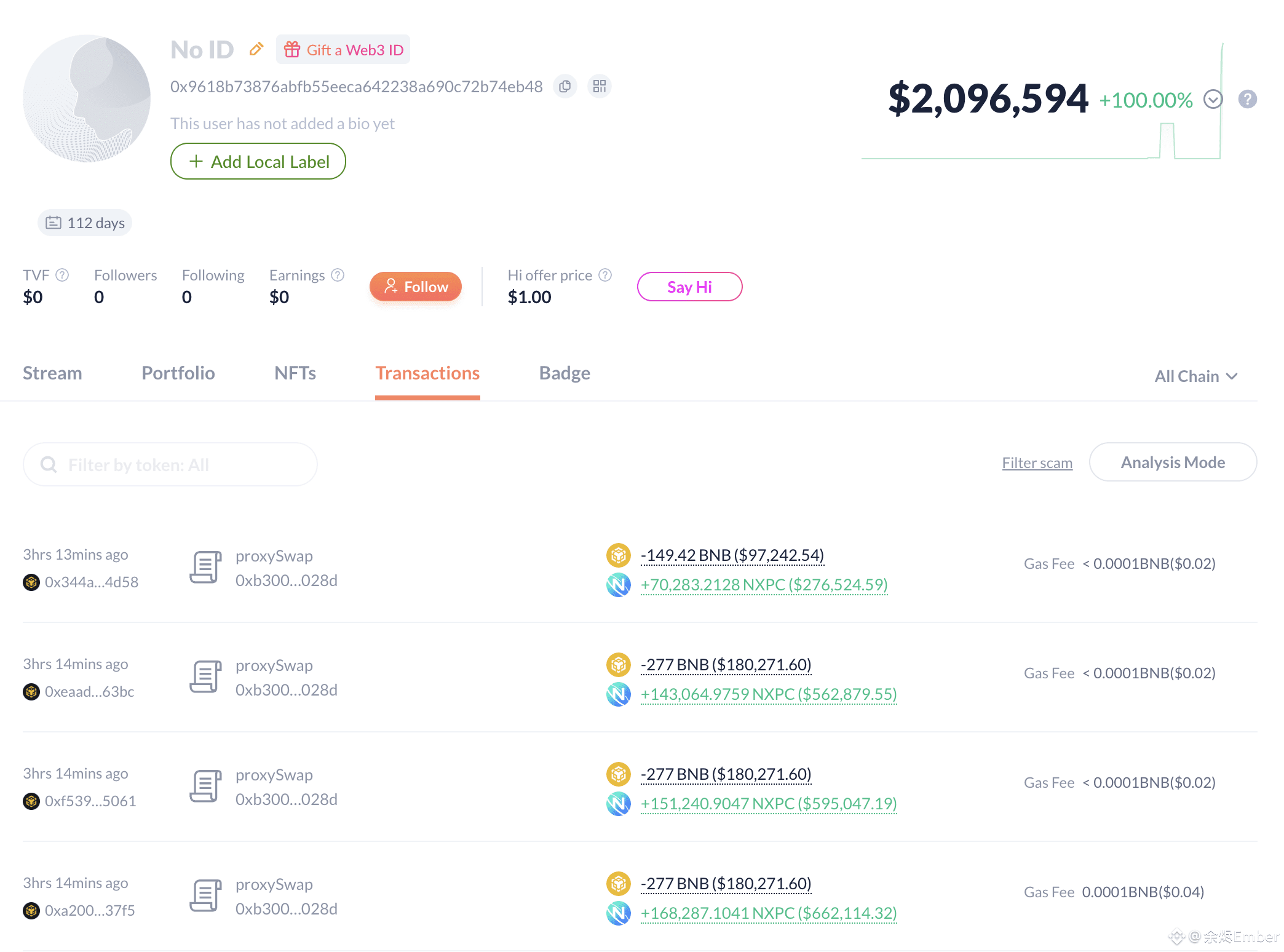Image resolution: width=1284 pixels, height=952 pixels.
Task: Click the Say Hi button
Action: [689, 286]
